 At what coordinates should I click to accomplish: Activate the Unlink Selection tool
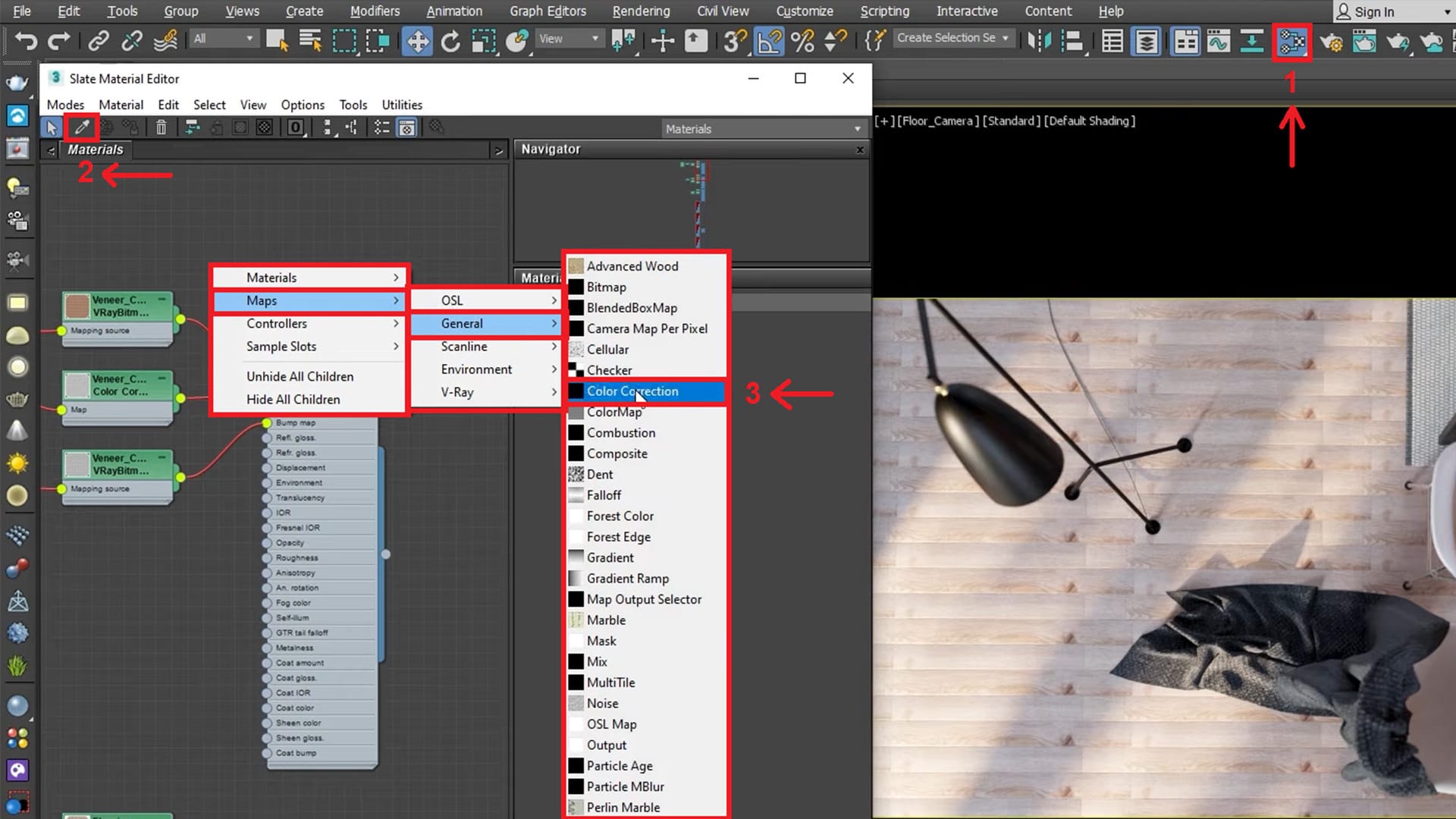tap(132, 40)
